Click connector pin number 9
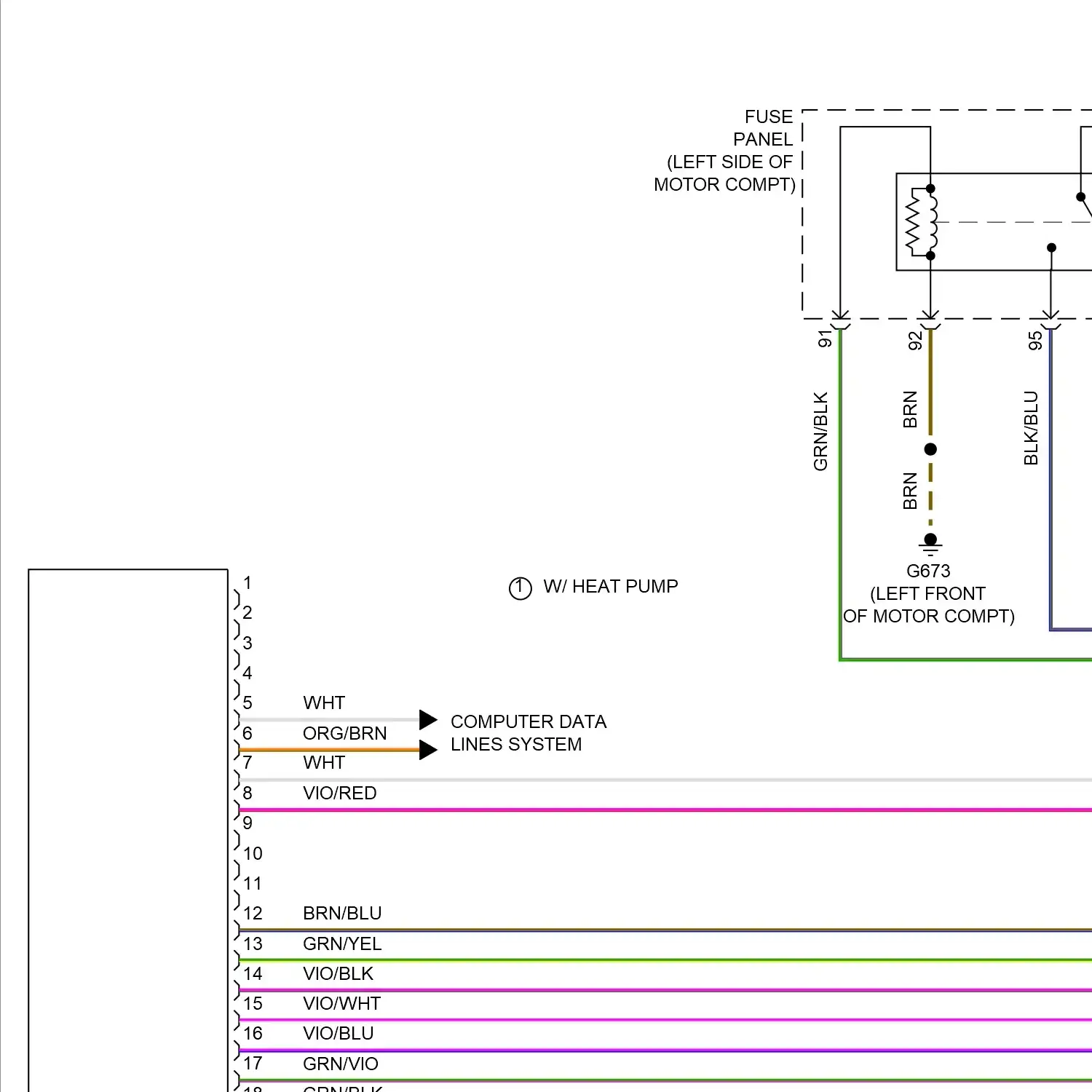Image resolution: width=1092 pixels, height=1092 pixels. coord(248,823)
